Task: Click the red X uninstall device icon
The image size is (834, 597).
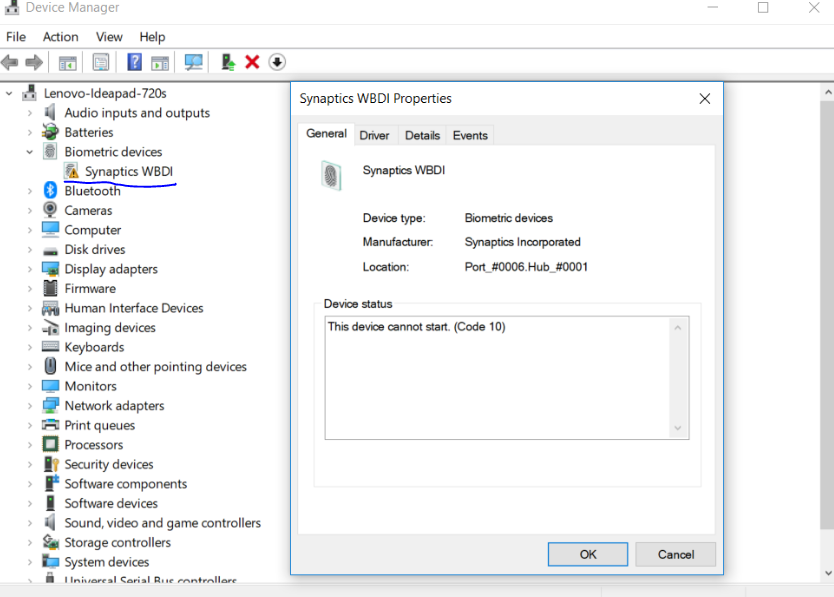Action: click(x=252, y=62)
